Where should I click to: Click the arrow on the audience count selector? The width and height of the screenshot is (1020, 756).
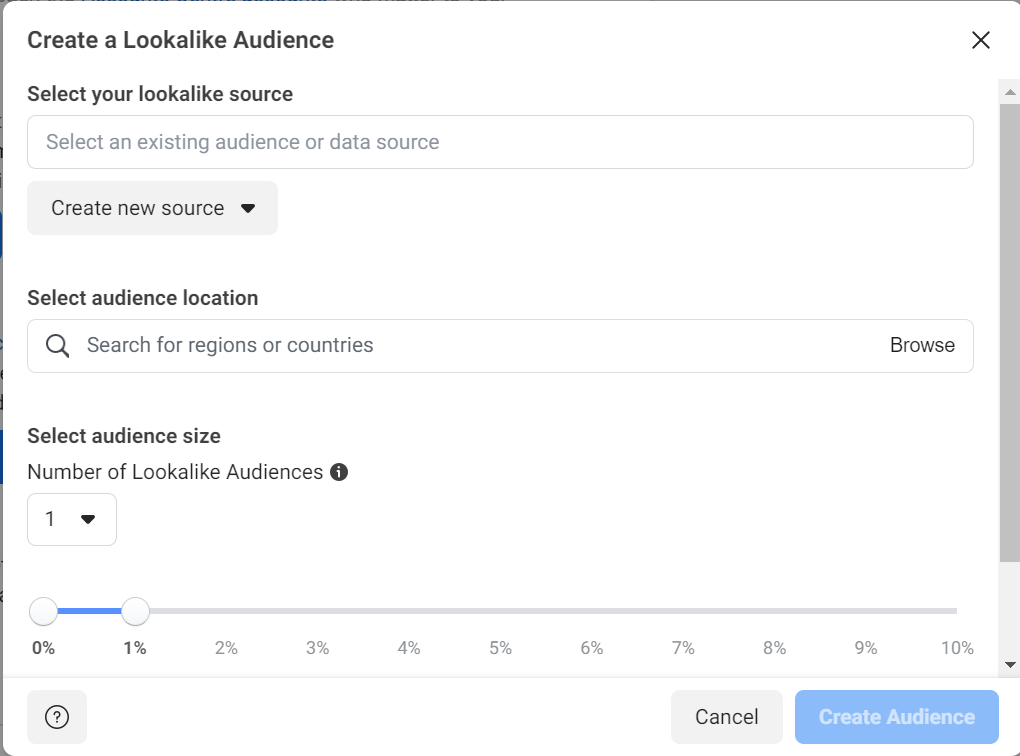88,519
